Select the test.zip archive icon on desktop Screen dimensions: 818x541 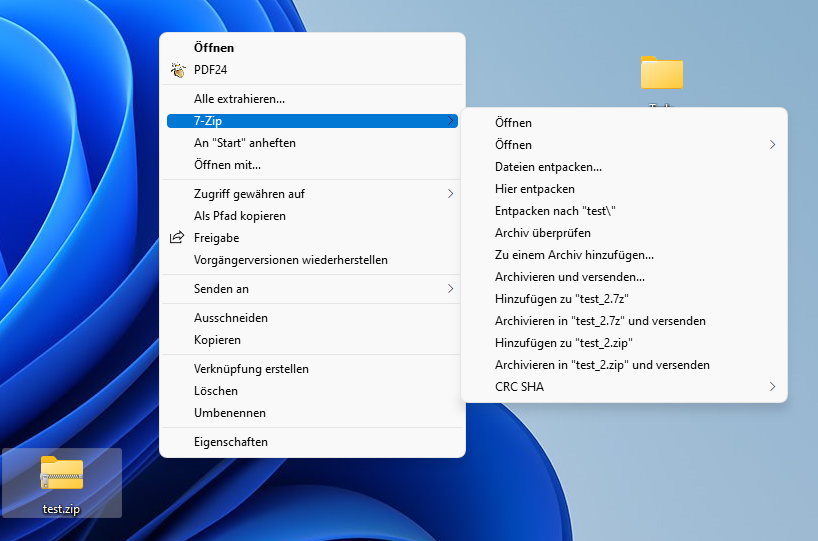point(62,473)
